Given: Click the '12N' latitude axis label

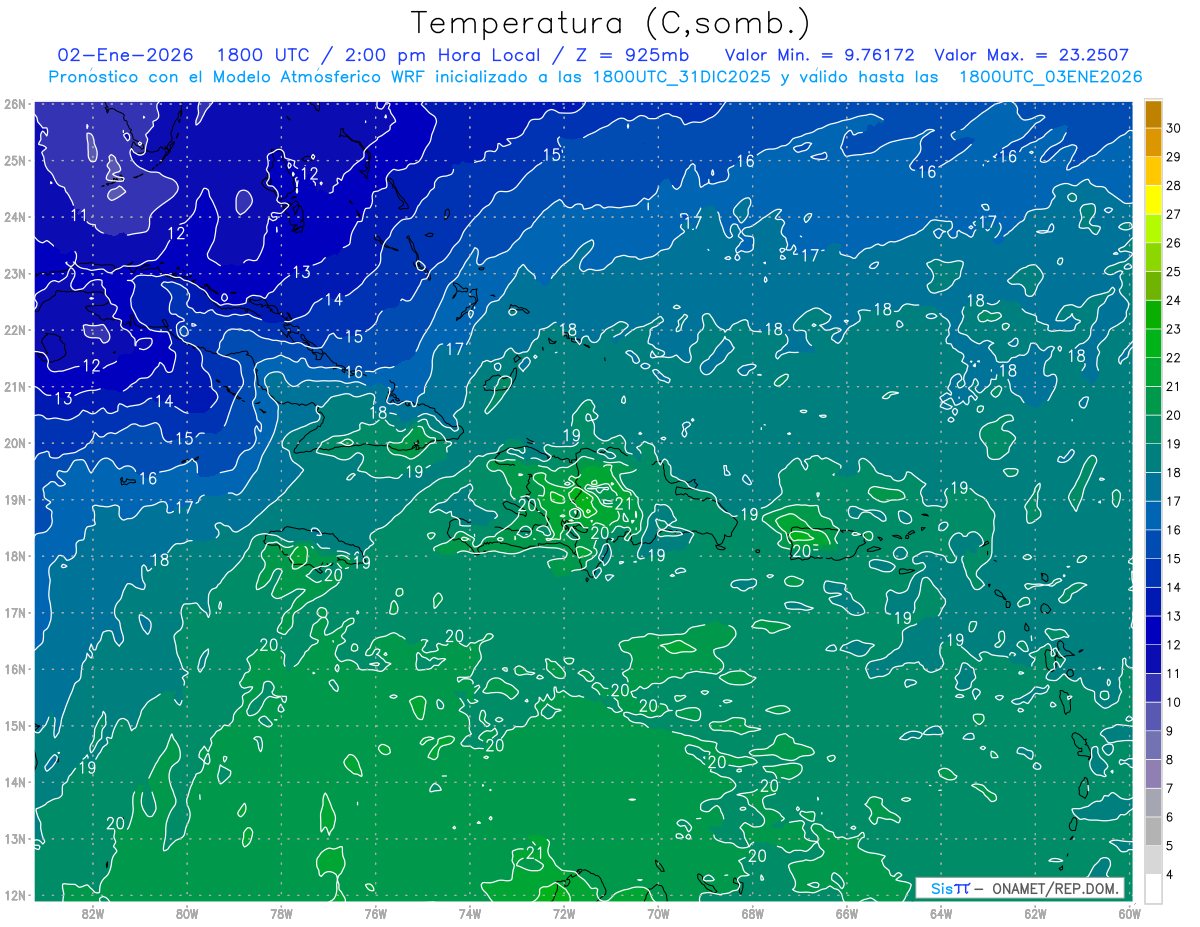Looking at the screenshot, I should 15,894.
